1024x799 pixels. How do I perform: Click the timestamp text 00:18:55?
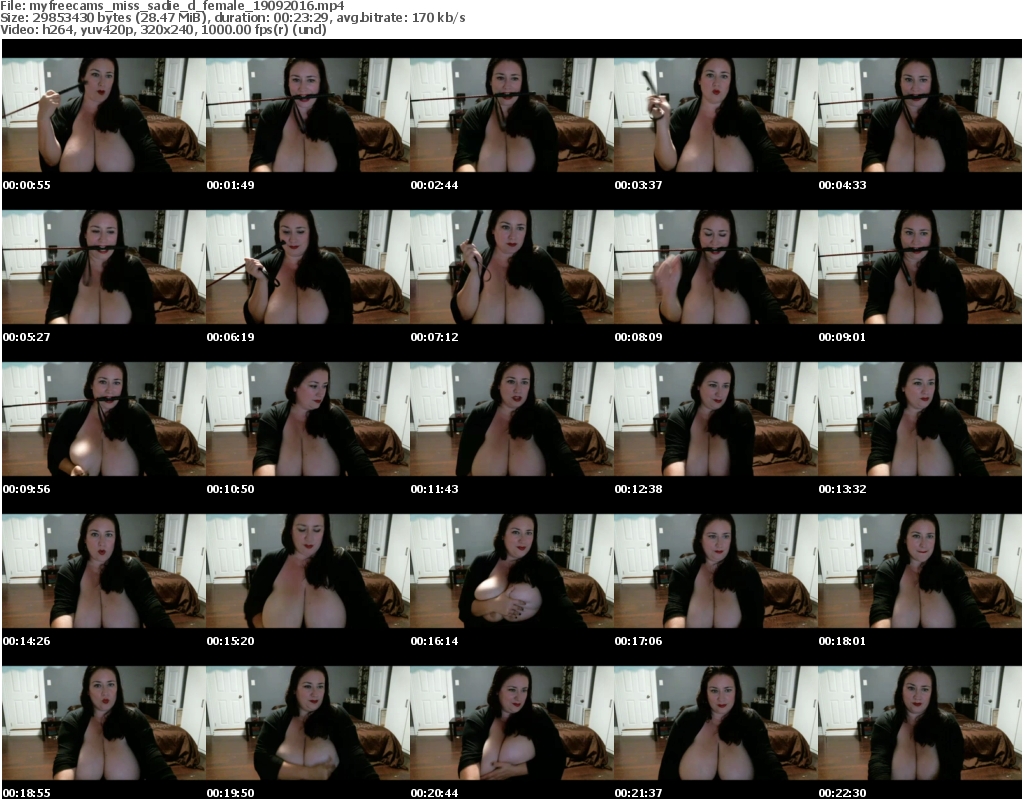tap(27, 792)
